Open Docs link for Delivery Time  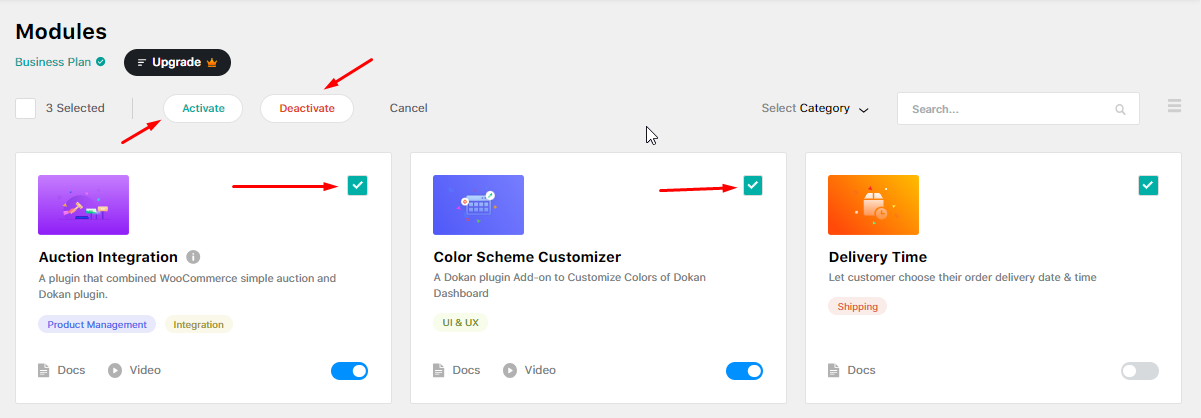pyautogui.click(x=862, y=370)
